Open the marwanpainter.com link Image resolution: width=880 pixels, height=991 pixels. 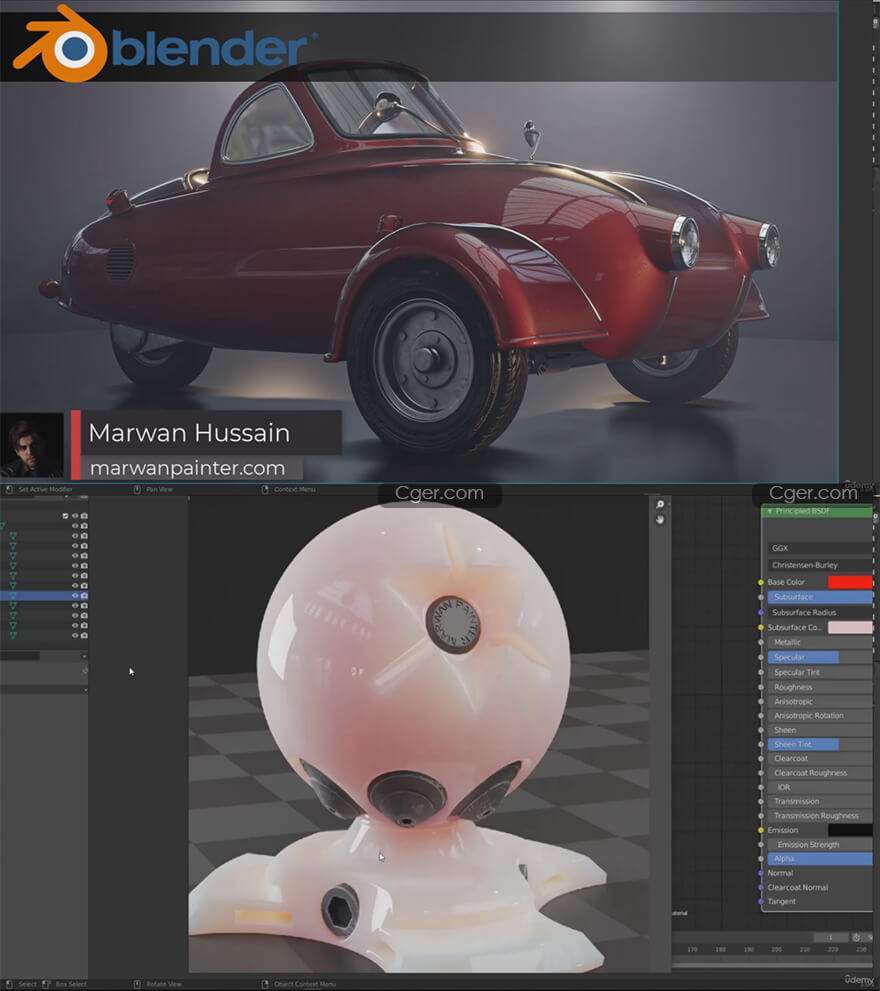click(187, 468)
